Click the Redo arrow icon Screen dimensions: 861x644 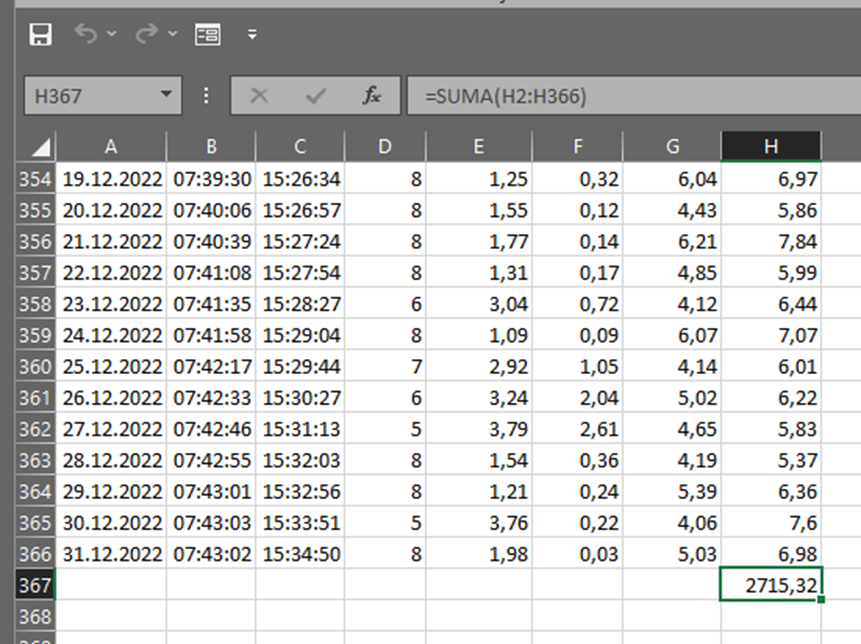click(147, 35)
